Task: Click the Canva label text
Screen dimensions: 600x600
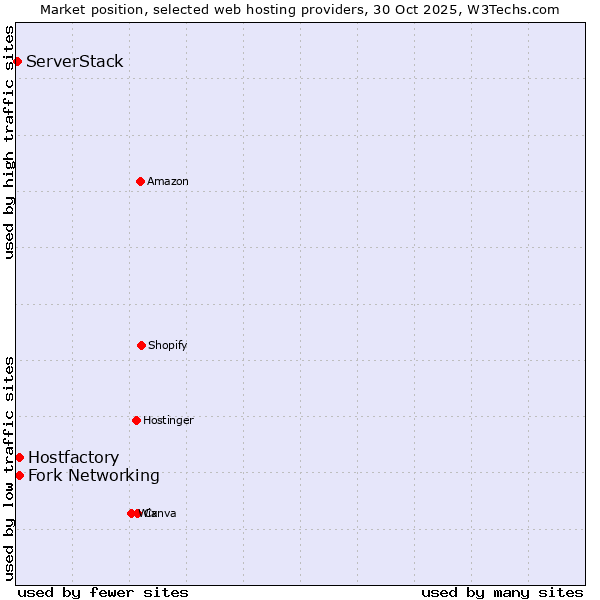Action: click(x=162, y=513)
